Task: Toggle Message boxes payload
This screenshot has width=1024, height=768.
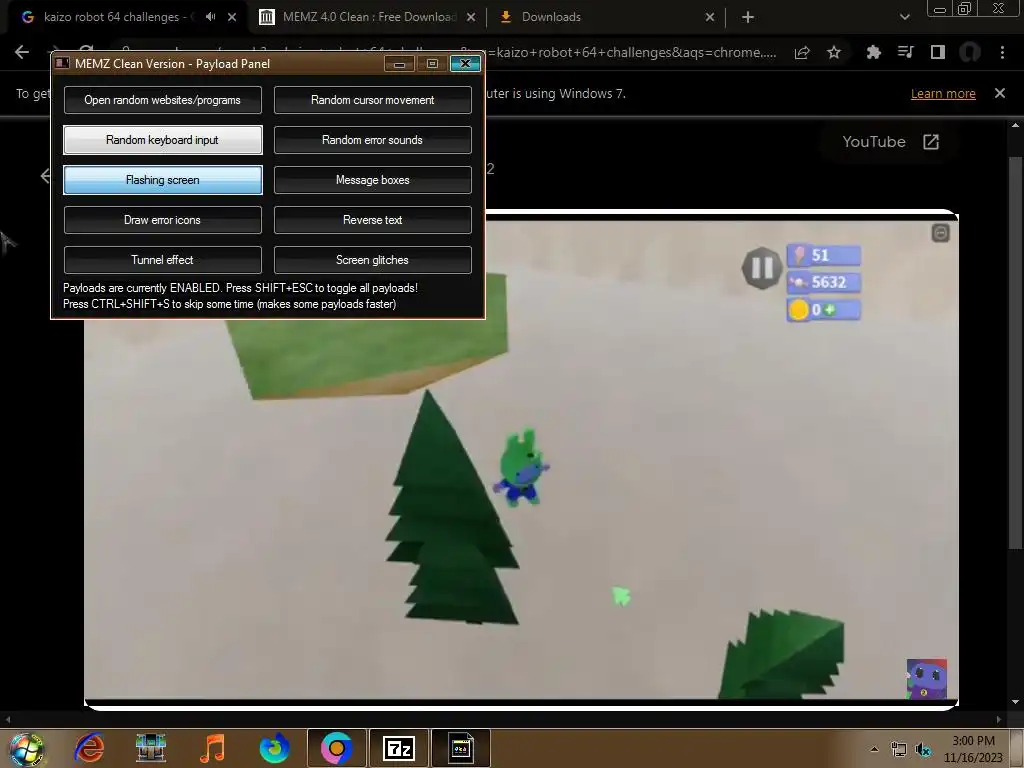Action: point(372,180)
